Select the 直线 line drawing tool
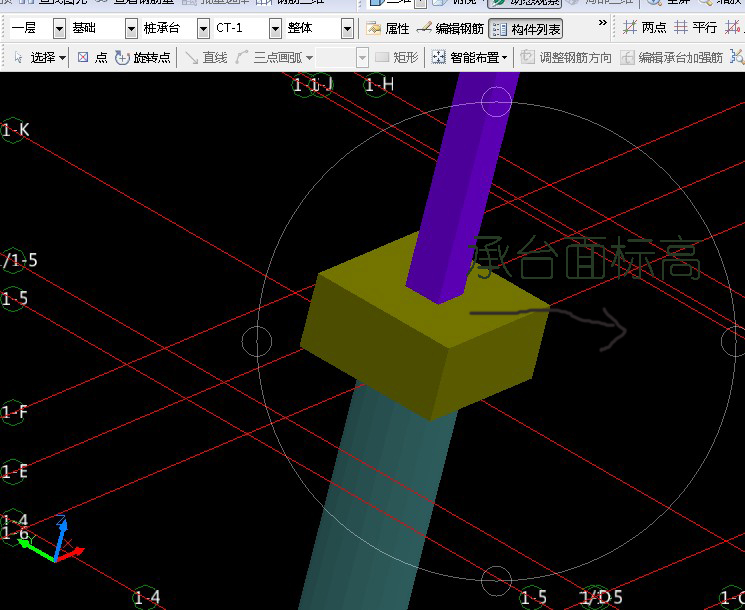Viewport: 745px width, 610px height. pyautogui.click(x=206, y=57)
